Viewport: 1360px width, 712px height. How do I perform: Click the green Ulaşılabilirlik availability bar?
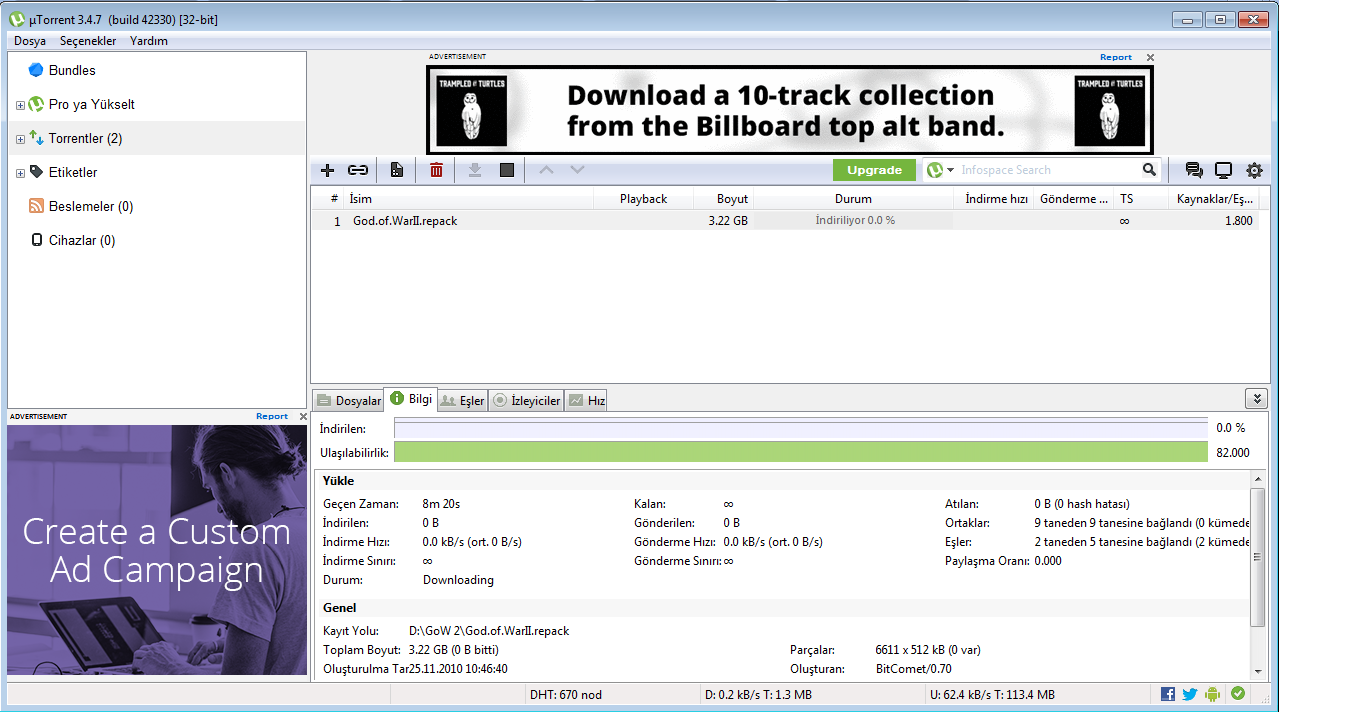pos(801,452)
